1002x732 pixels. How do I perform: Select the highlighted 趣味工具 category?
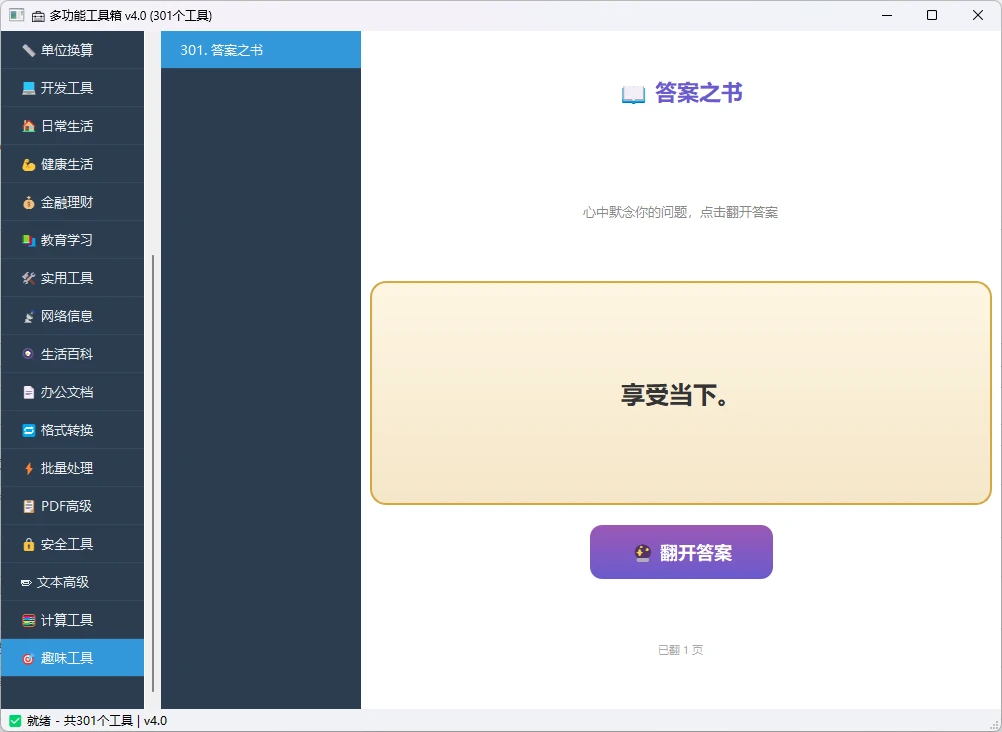click(x=72, y=658)
